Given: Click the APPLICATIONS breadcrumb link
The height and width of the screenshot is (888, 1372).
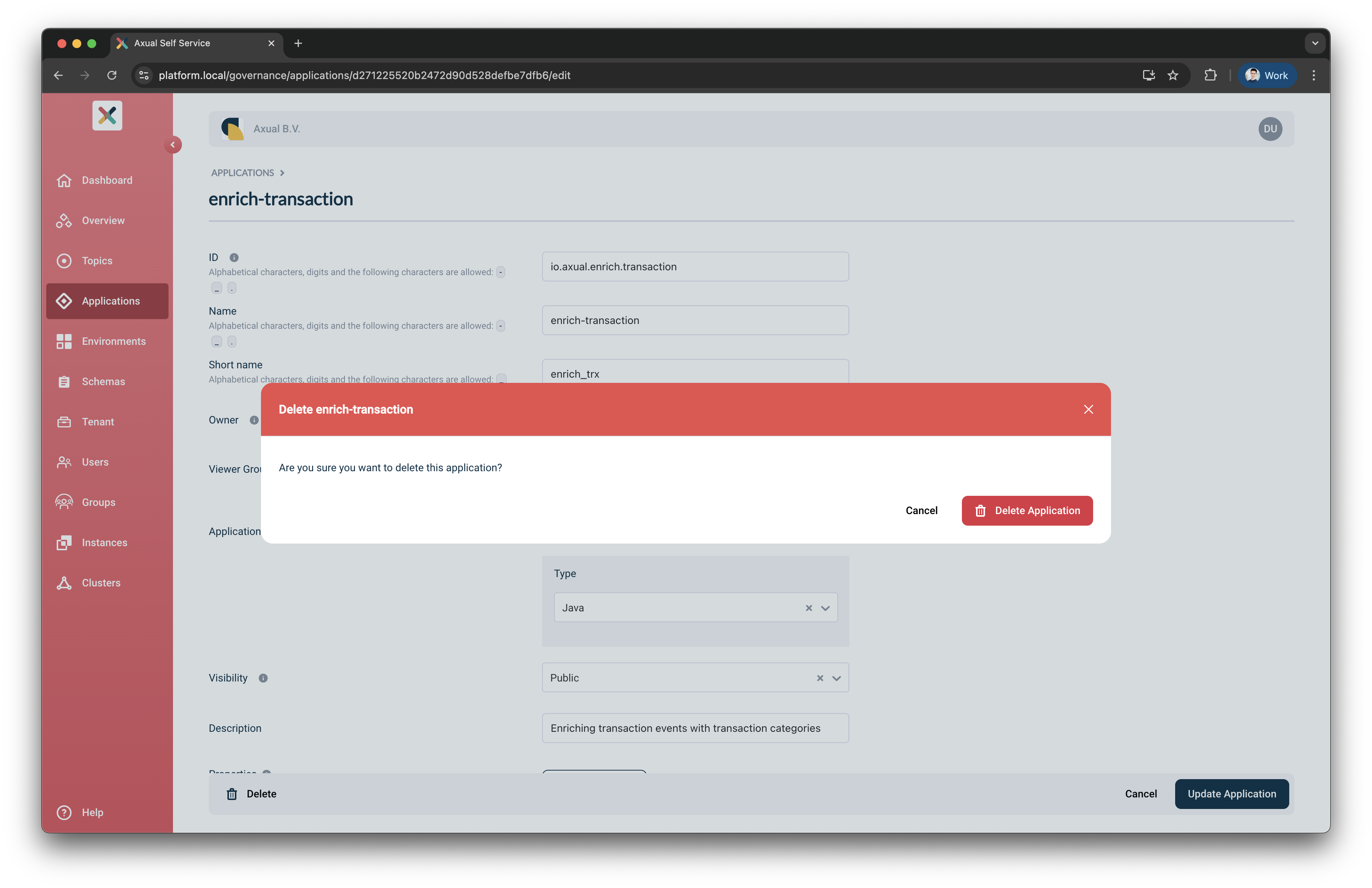Looking at the screenshot, I should (242, 173).
